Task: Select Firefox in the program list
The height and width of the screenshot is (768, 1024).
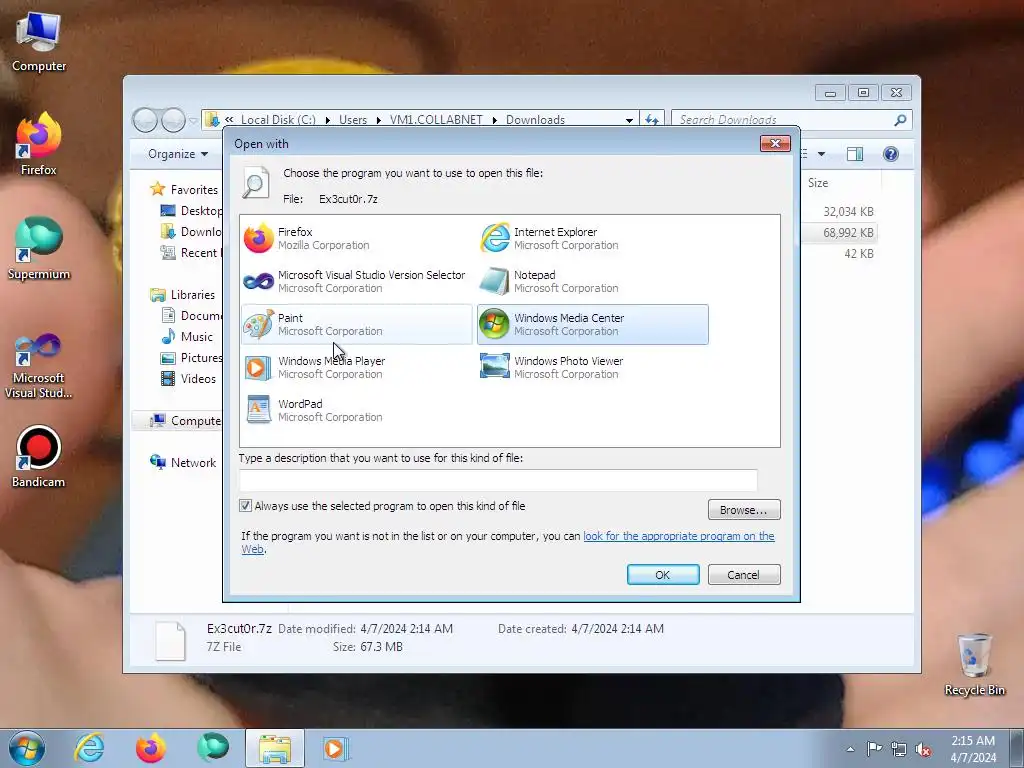Action: coord(357,238)
